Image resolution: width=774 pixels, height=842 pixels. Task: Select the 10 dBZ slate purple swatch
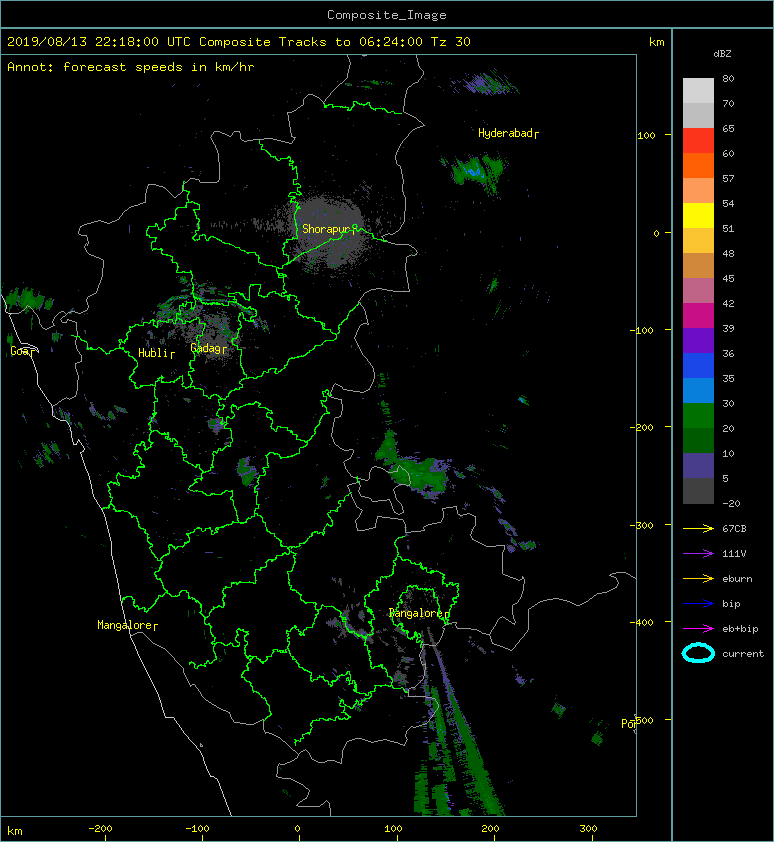698,465
